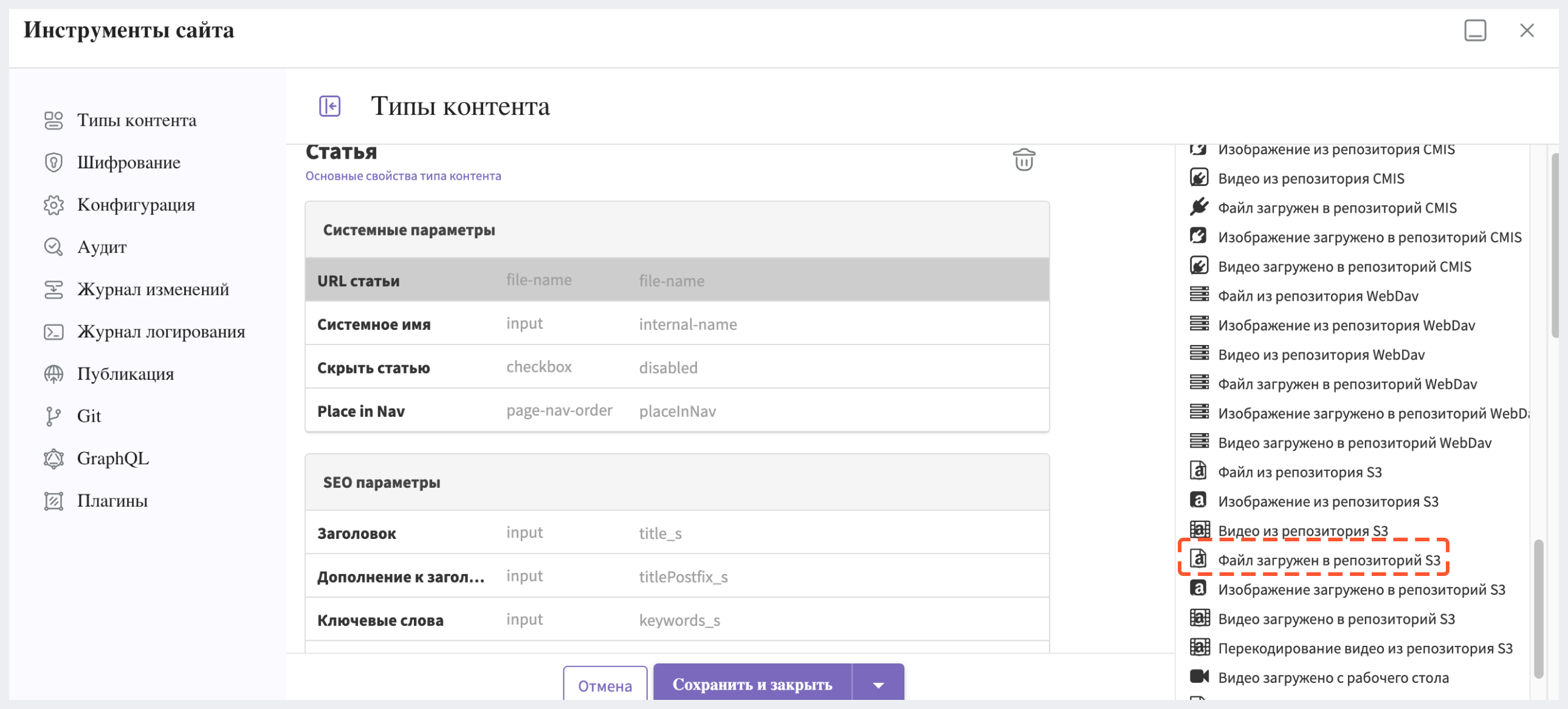Select the Ключевые слова field row
Viewport: 1568px width, 709px height.
(677, 620)
